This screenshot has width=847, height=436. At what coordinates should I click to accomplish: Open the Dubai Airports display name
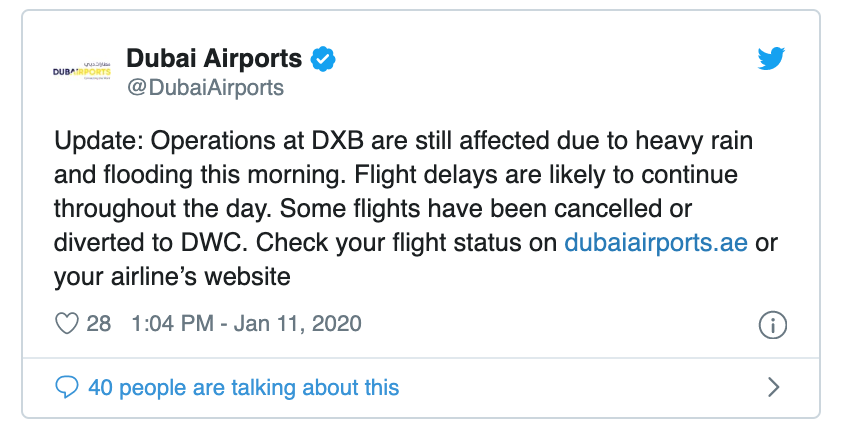pyautogui.click(x=214, y=58)
